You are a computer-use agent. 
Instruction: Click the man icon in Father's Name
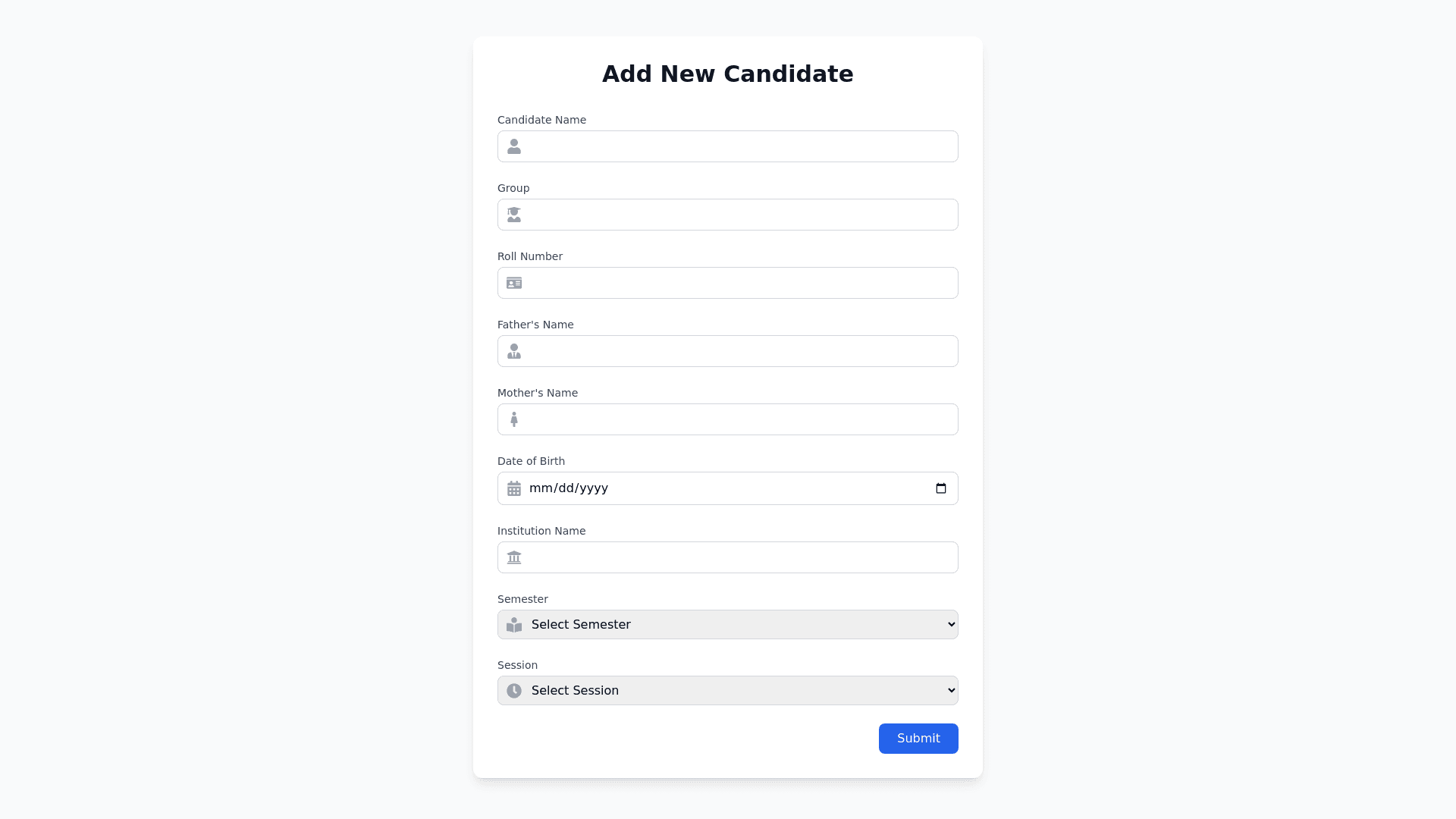click(514, 351)
